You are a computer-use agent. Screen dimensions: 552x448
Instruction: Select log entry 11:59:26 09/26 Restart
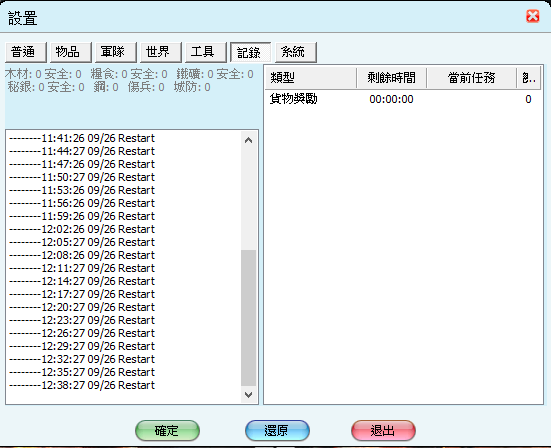click(82, 216)
